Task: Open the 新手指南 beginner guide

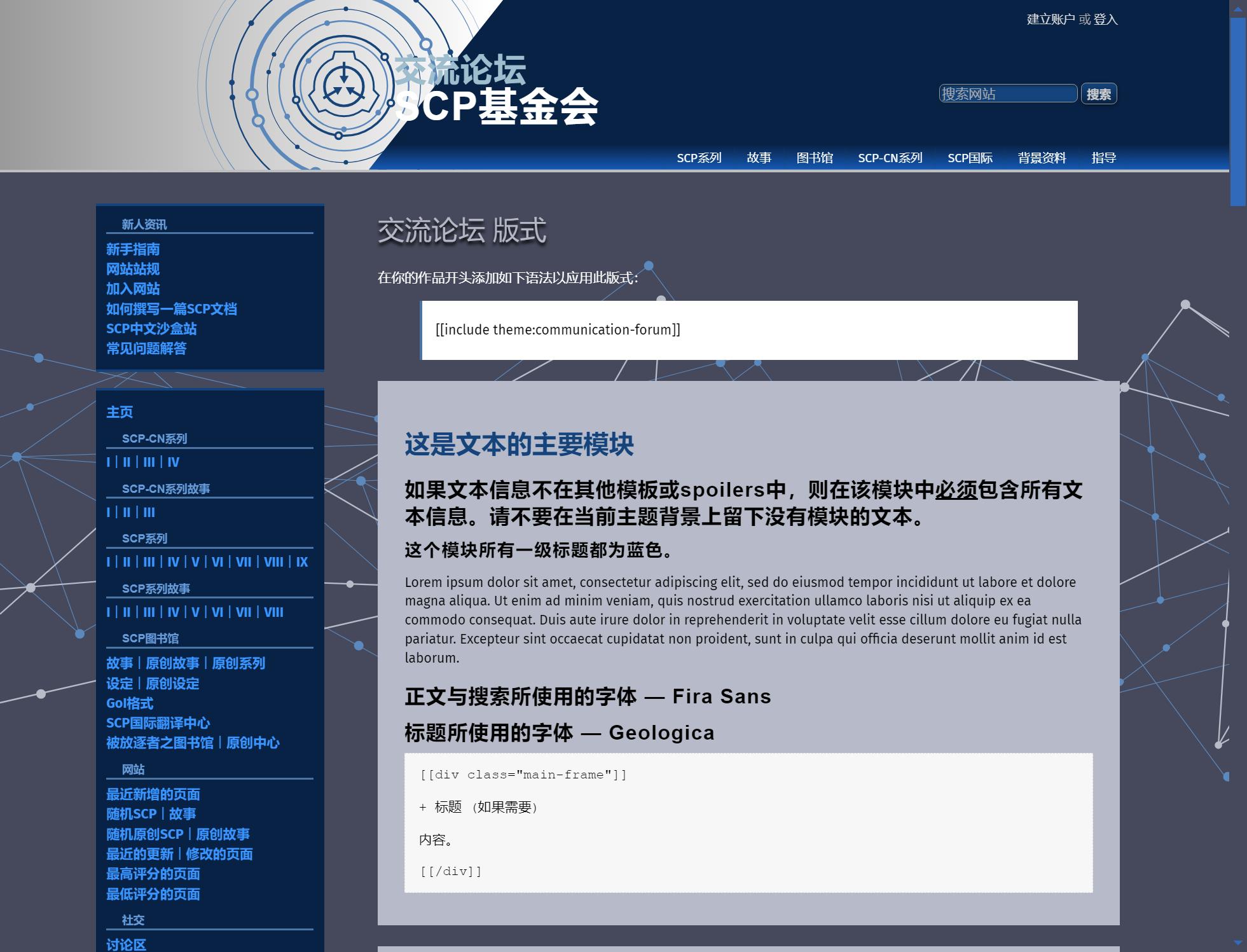Action: coord(133,250)
